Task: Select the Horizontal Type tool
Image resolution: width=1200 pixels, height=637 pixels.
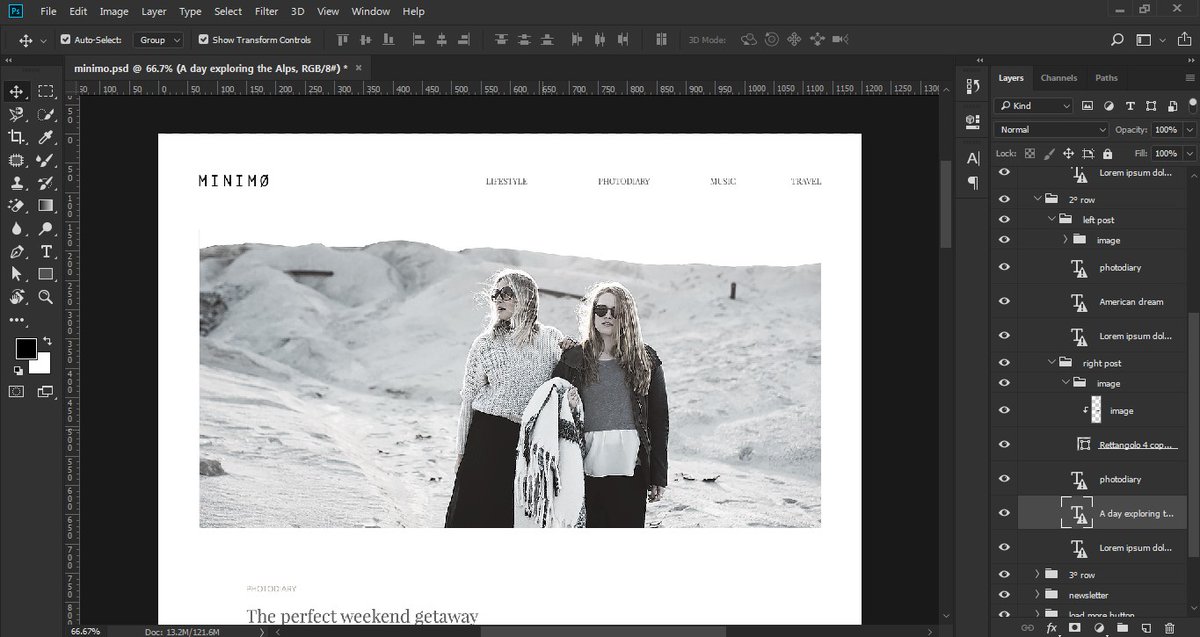Action: point(46,252)
